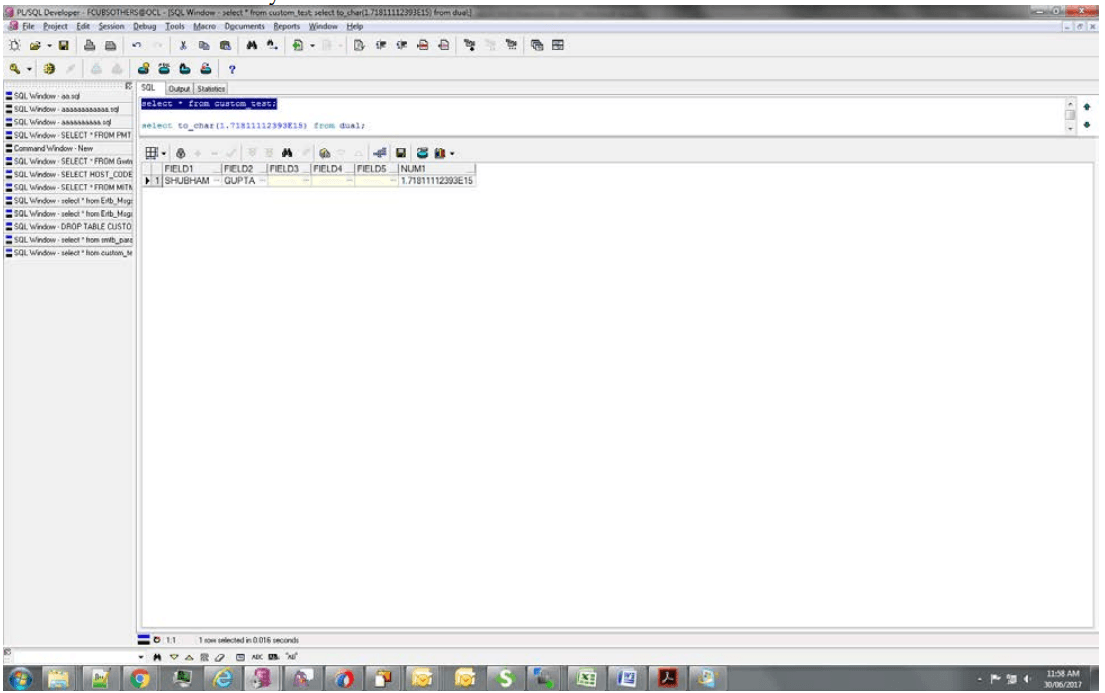Select the SQL tab

148,88
